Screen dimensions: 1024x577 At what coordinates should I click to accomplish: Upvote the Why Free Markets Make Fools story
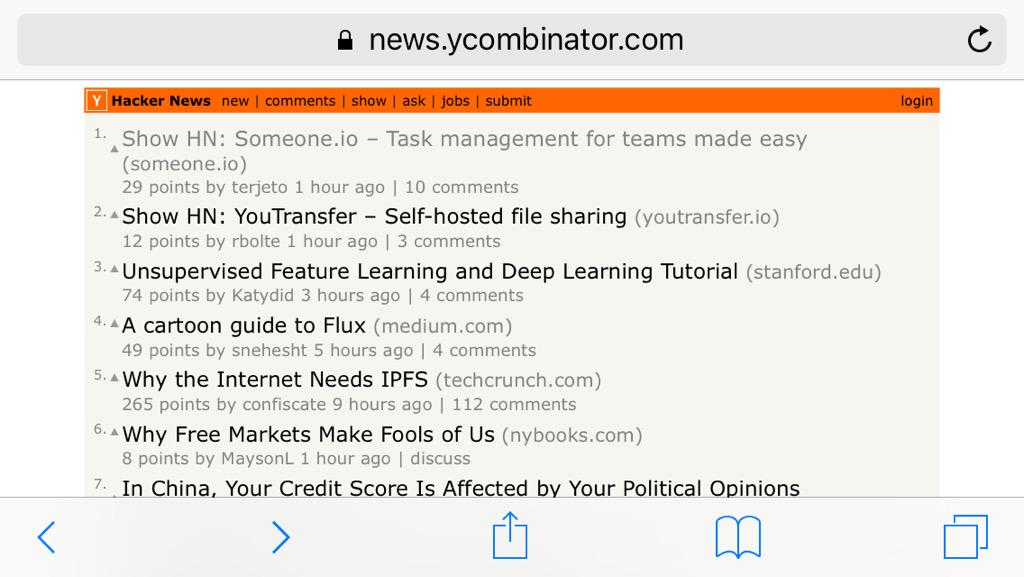click(x=114, y=431)
